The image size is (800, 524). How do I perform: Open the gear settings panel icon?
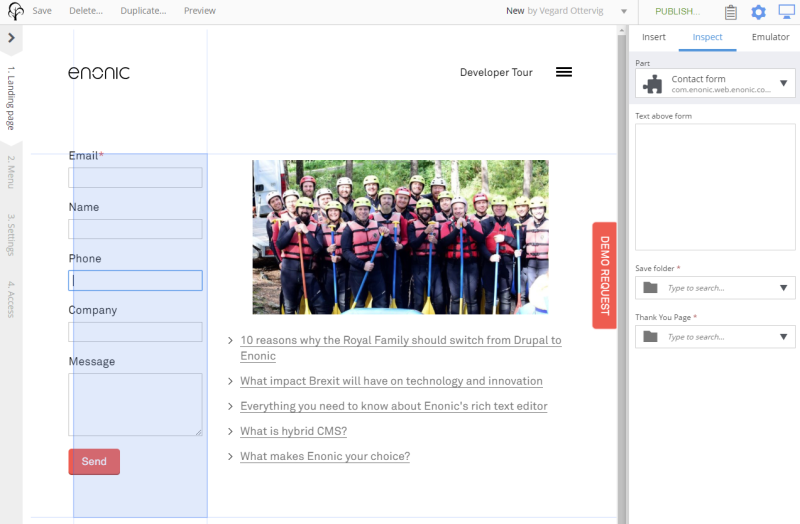click(x=758, y=12)
